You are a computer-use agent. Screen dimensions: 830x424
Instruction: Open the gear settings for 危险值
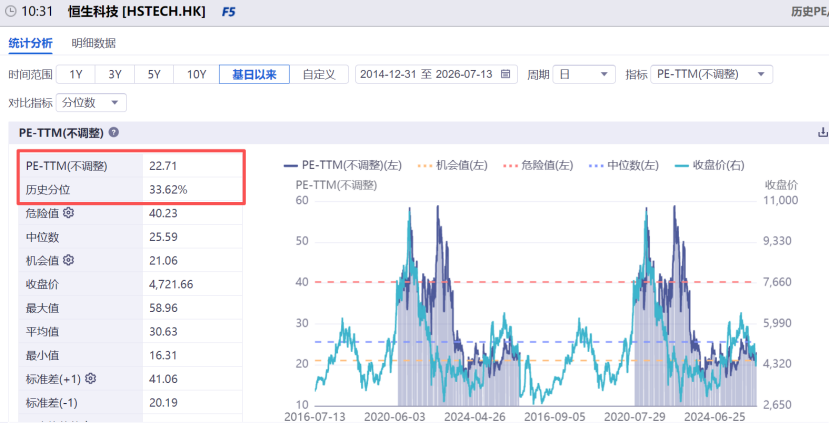68,213
